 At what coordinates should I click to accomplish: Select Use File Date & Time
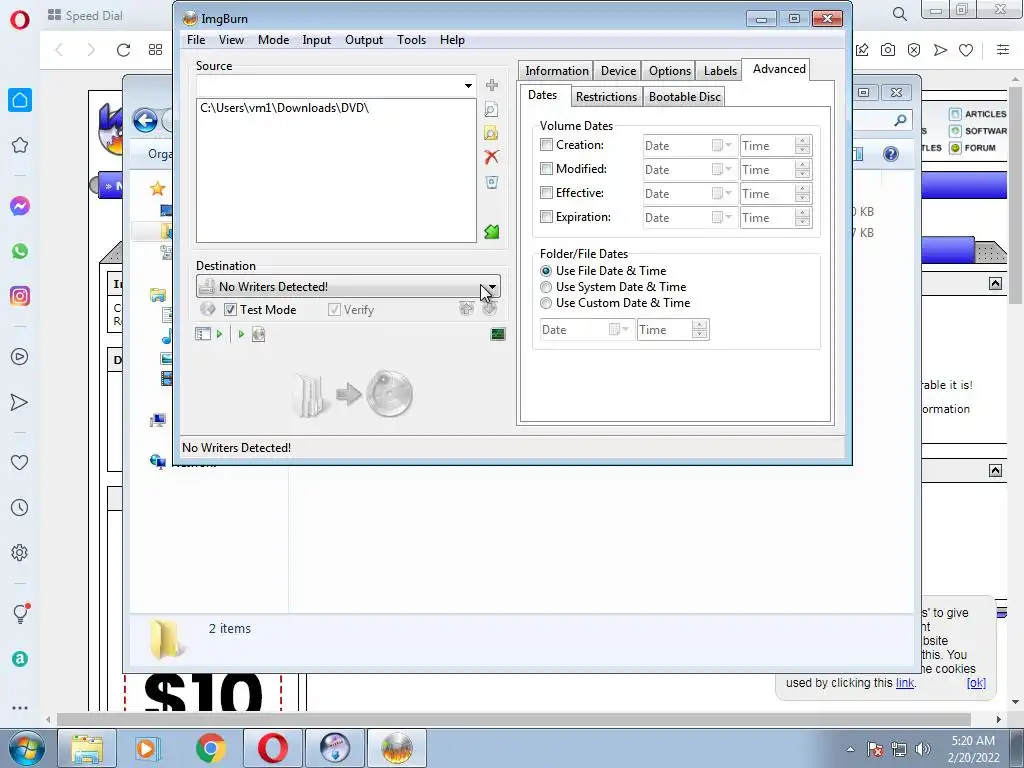point(546,270)
